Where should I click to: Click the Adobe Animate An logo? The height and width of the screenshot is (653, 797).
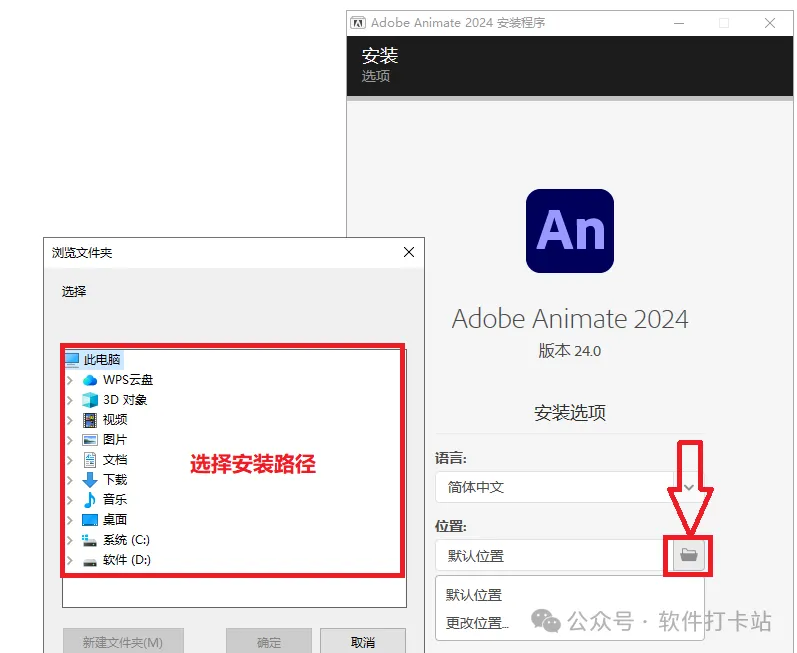coord(570,231)
